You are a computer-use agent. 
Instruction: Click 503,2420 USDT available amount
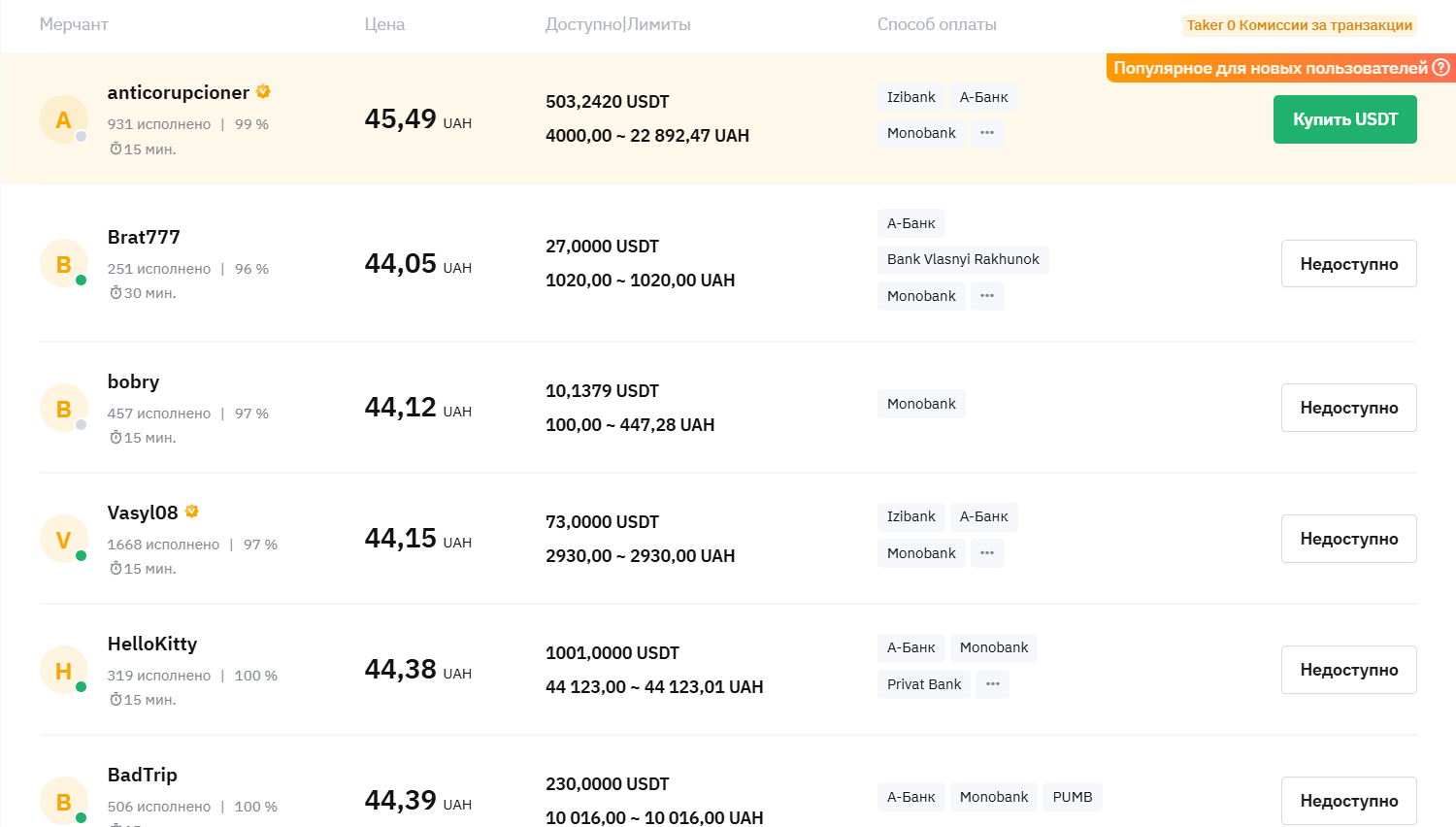pos(608,102)
